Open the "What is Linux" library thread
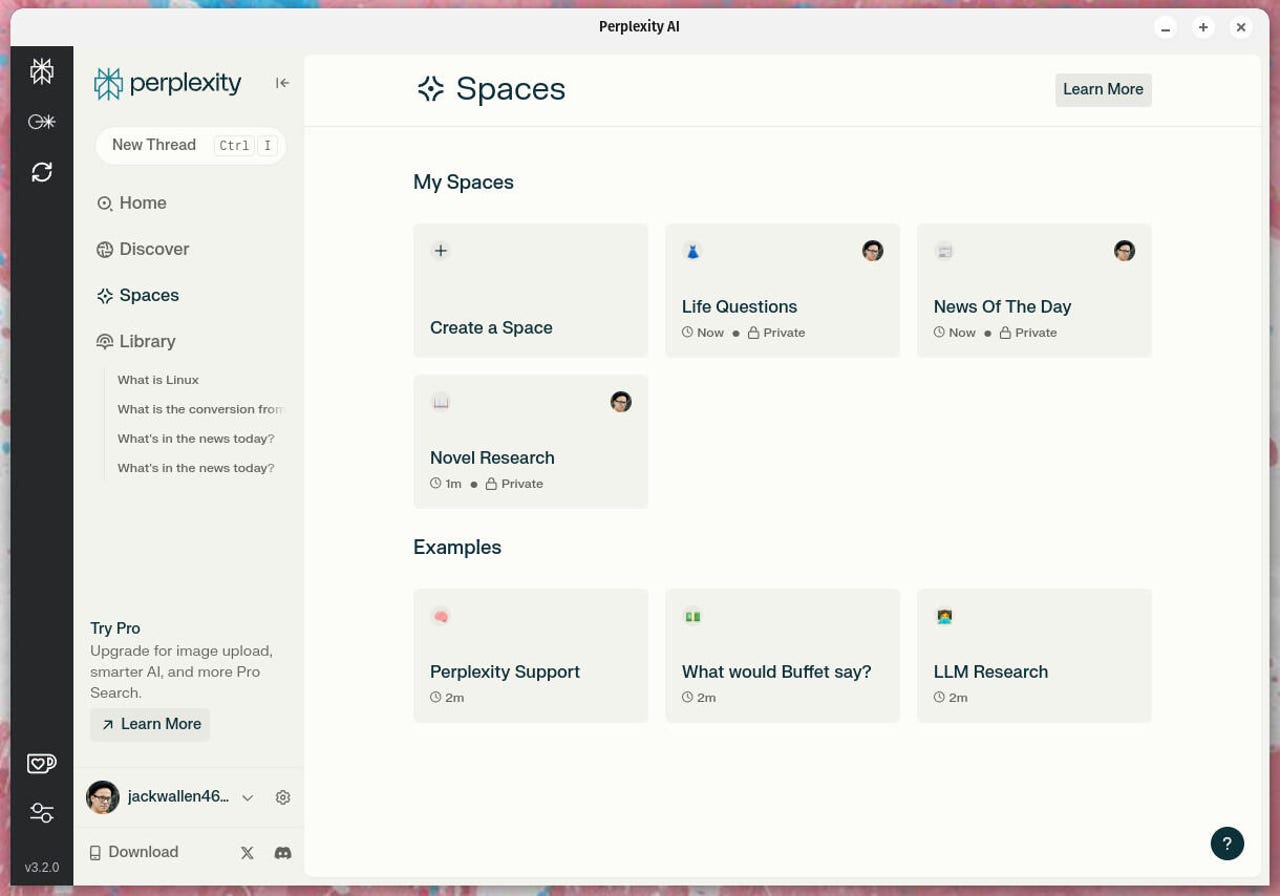Screen dimensions: 1280x896 point(158,380)
